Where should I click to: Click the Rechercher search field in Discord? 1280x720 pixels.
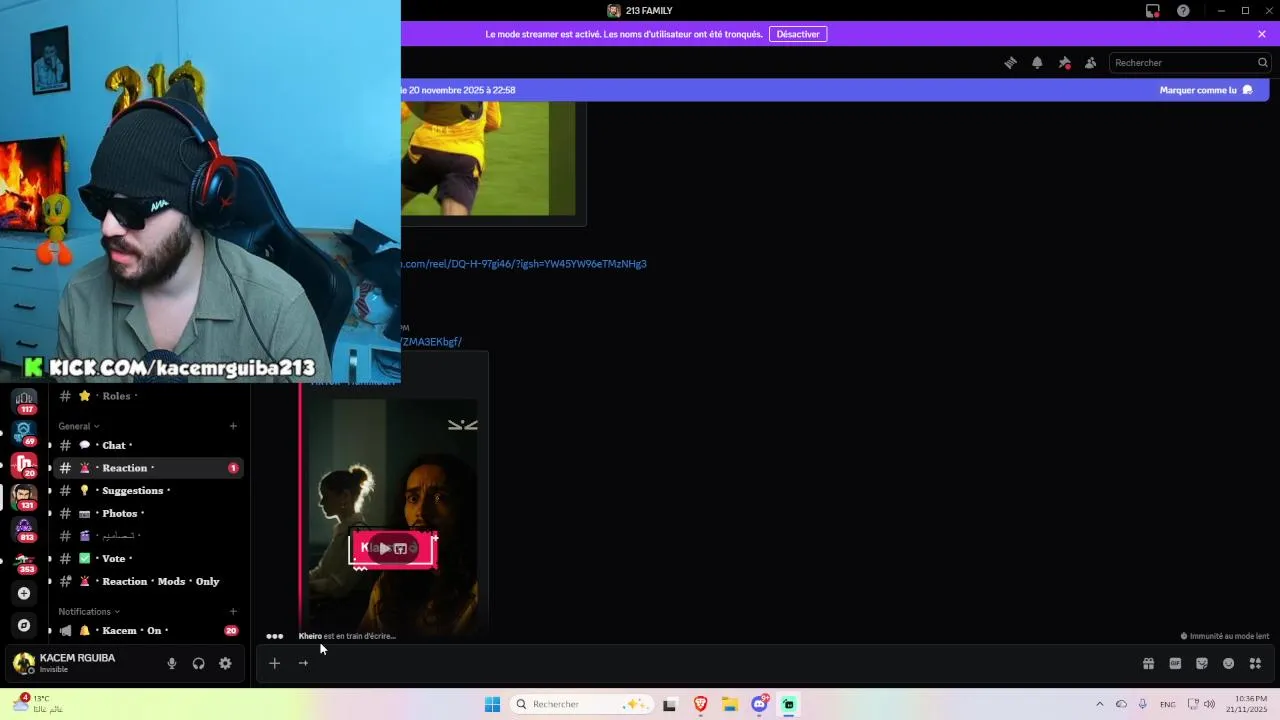1189,62
